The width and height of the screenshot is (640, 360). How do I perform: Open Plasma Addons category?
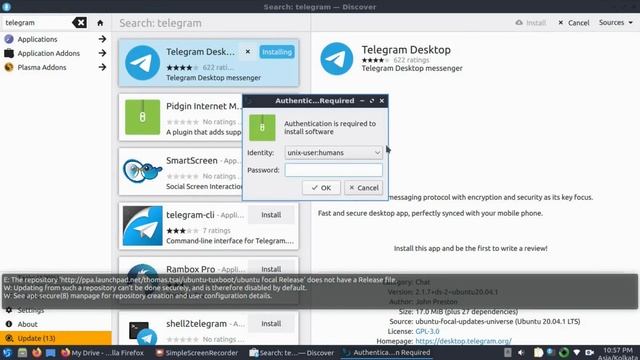coord(42,67)
